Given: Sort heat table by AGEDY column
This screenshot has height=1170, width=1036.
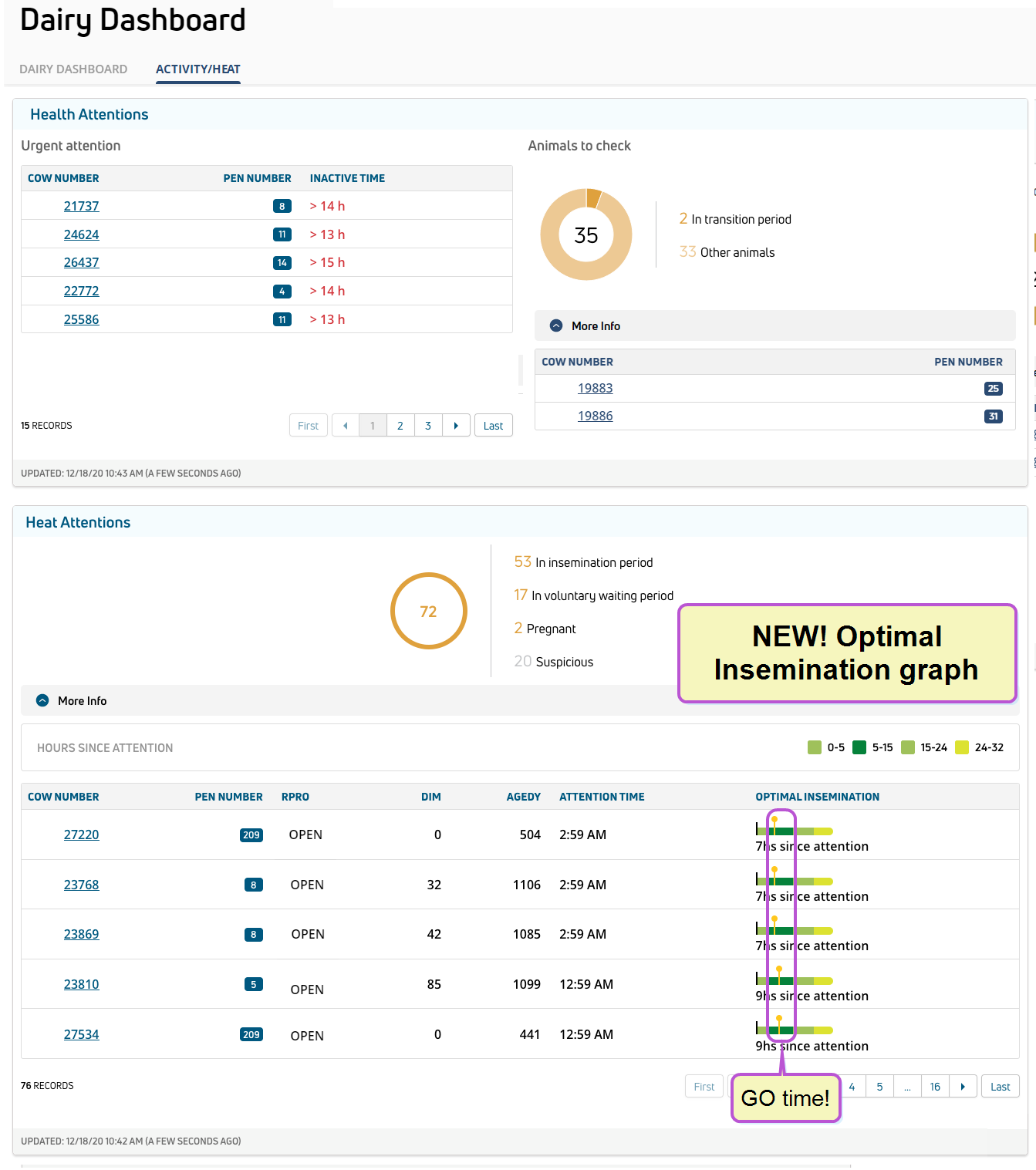Looking at the screenshot, I should (x=523, y=797).
